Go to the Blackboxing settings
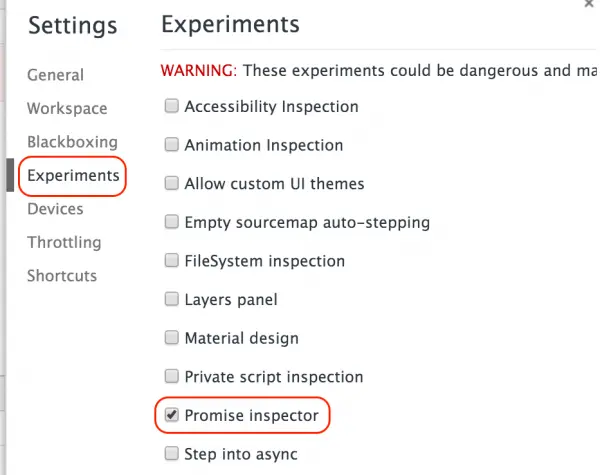The height and width of the screenshot is (475, 600). [72, 142]
